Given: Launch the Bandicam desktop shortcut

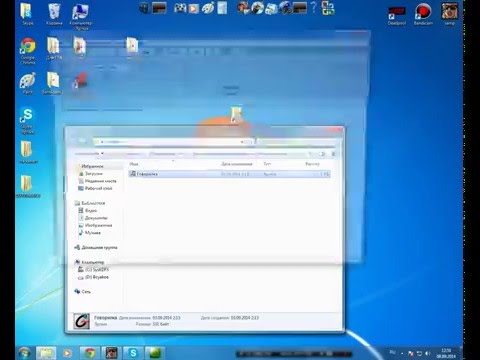Looking at the screenshot, I should click(423, 14).
